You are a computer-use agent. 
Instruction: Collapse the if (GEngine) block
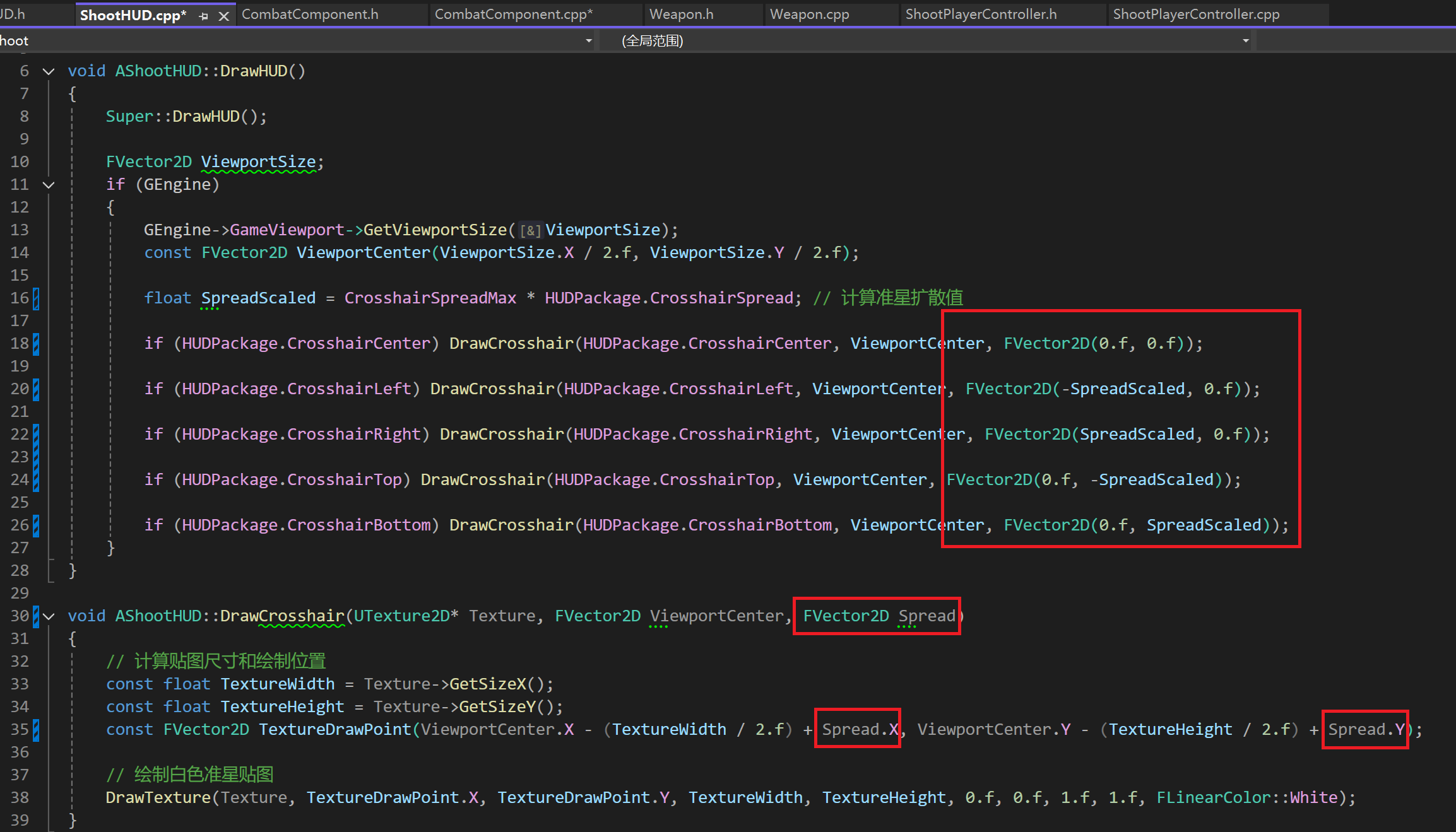[x=49, y=185]
